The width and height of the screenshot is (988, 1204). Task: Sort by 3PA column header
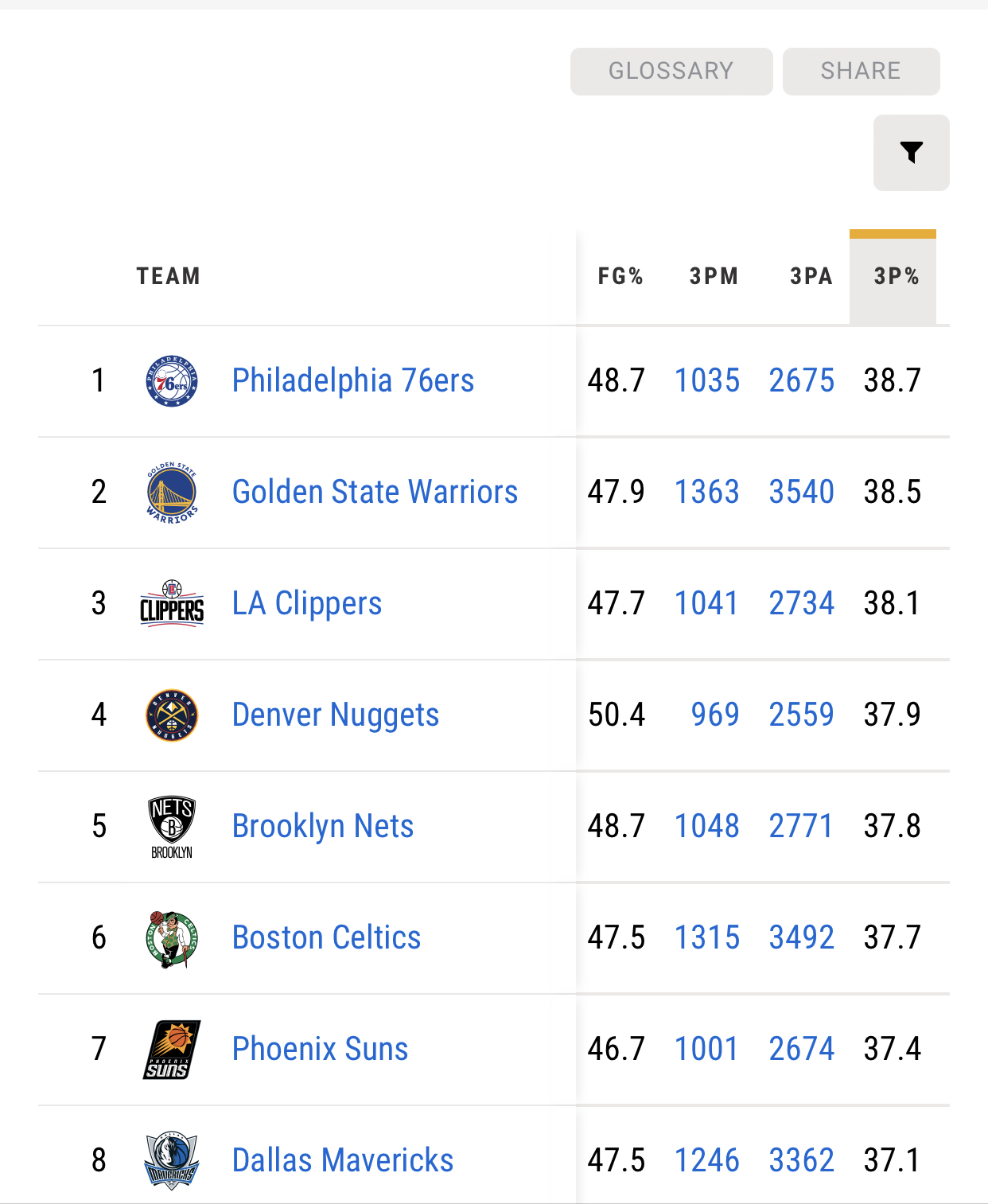[x=811, y=276]
